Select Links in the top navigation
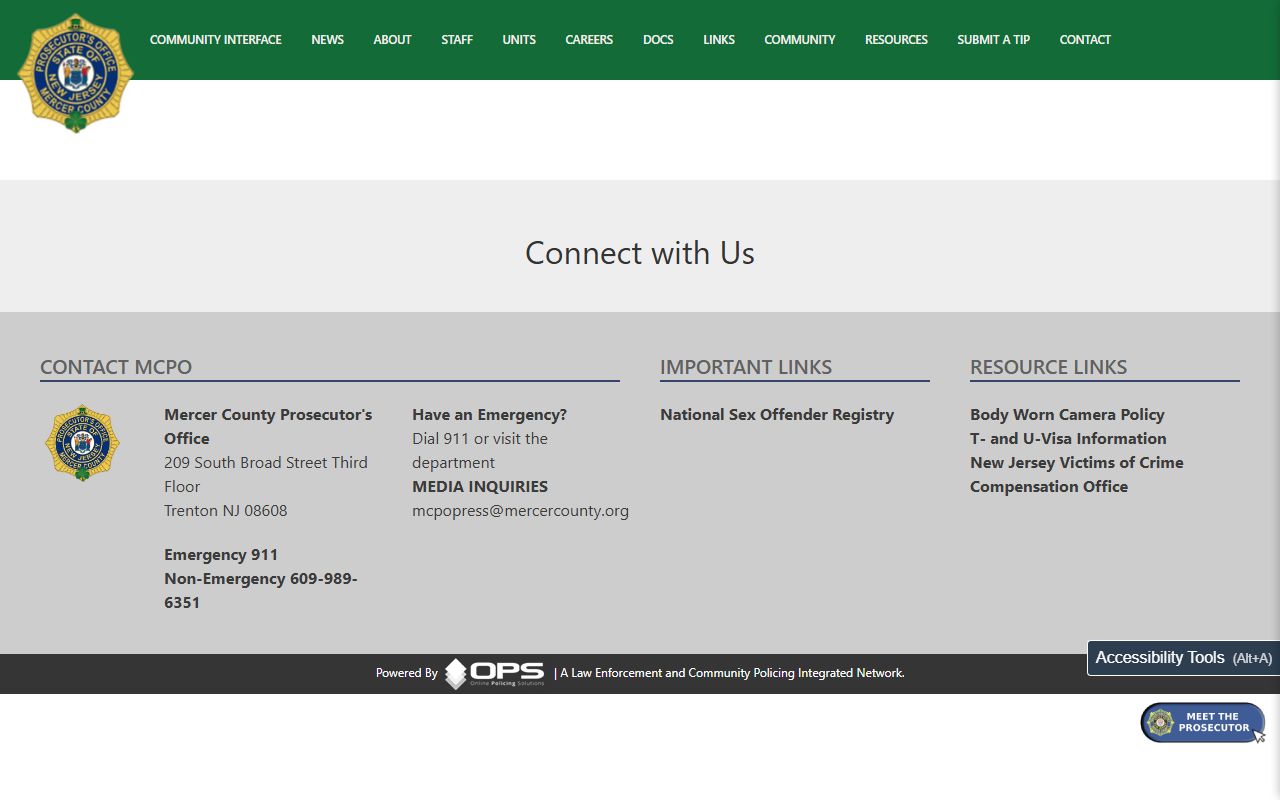Viewport: 1280px width, 800px height. (x=719, y=40)
